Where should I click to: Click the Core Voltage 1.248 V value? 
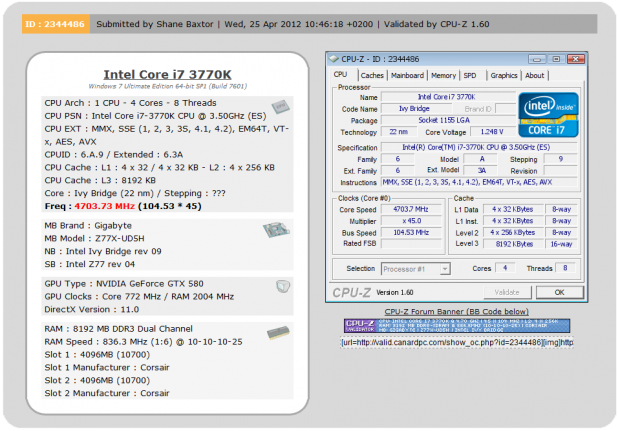click(x=492, y=132)
